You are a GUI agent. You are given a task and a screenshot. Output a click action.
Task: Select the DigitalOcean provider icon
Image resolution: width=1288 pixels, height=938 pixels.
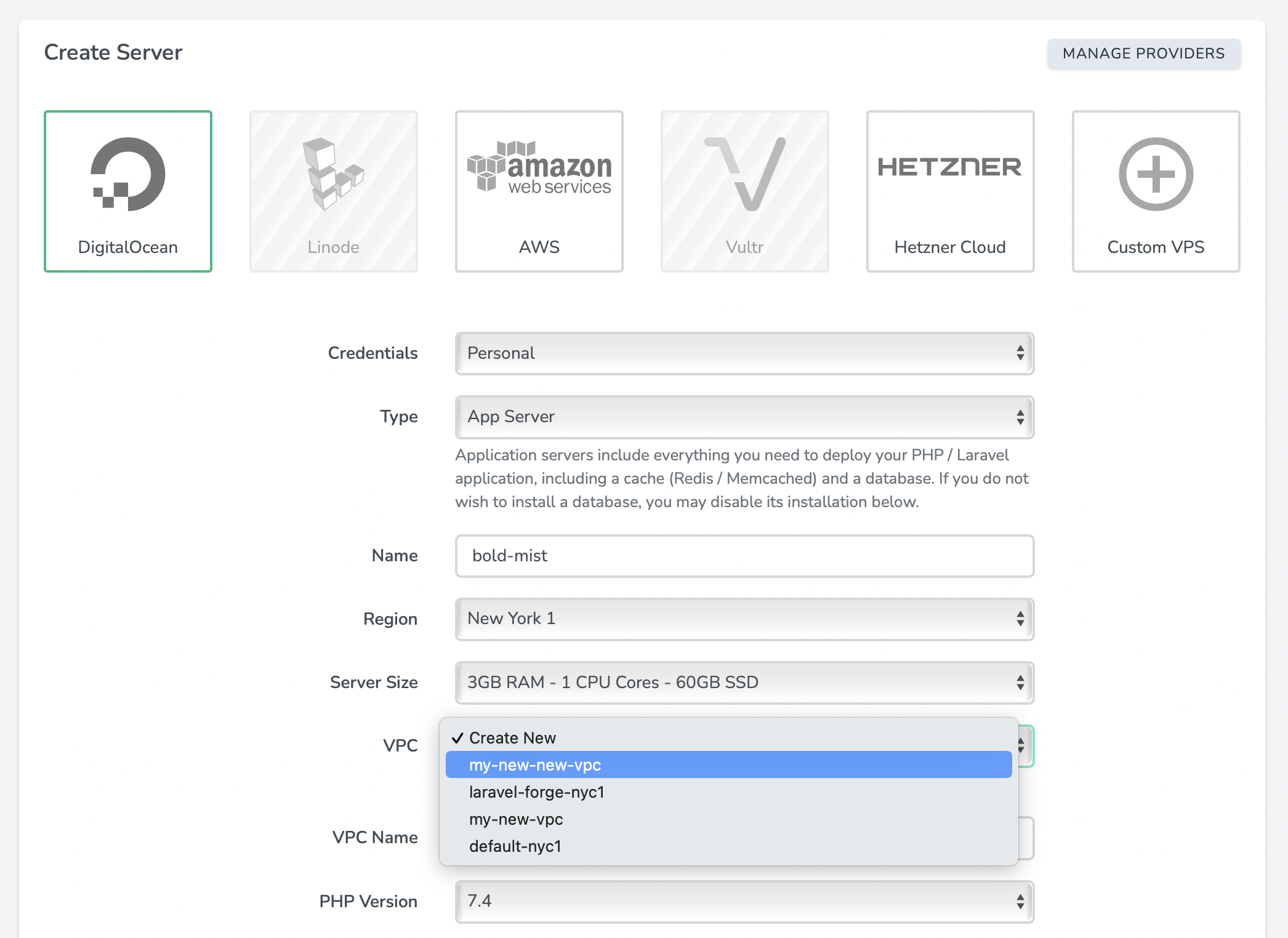click(x=128, y=174)
